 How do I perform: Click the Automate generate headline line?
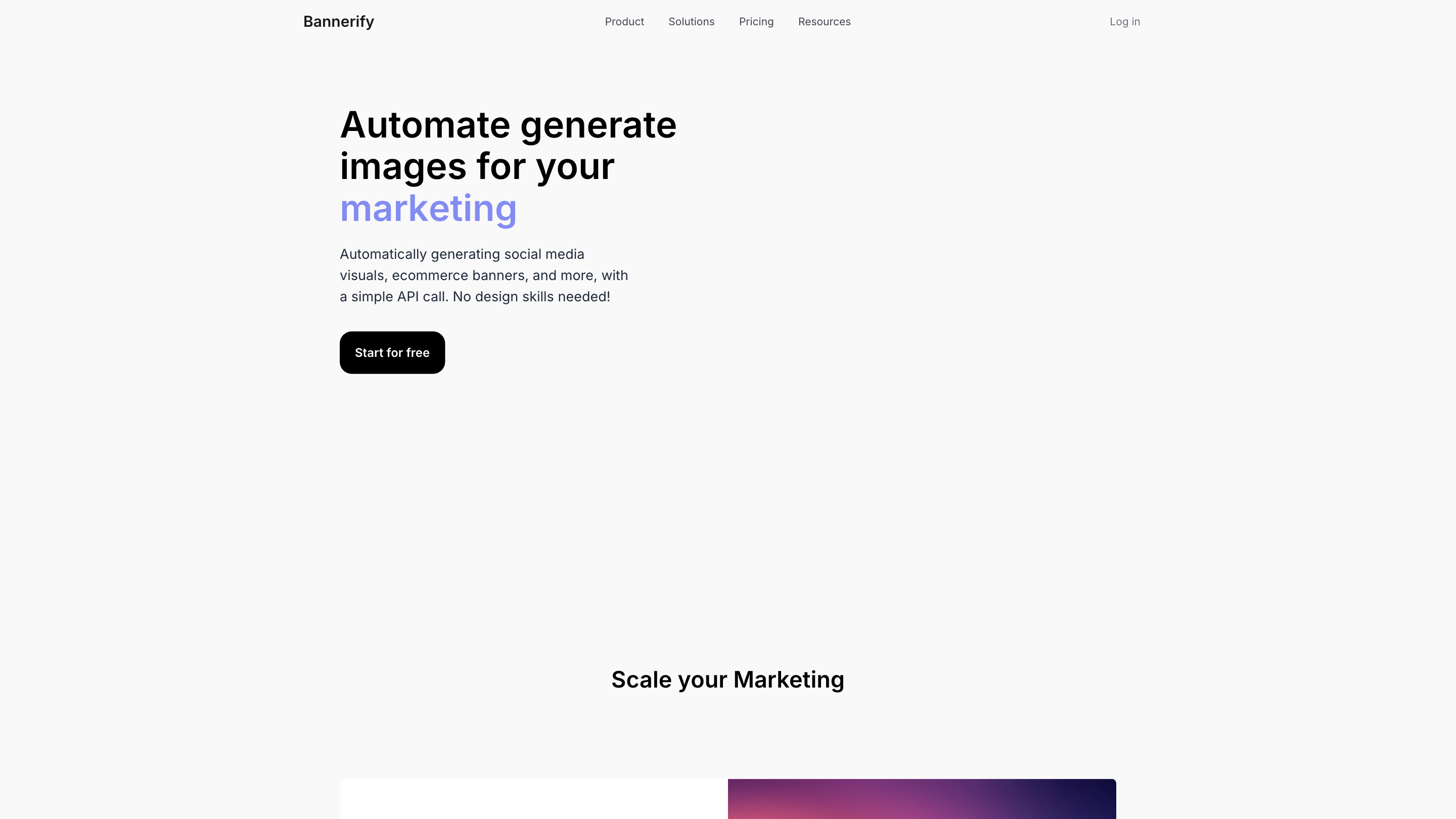coord(508,125)
